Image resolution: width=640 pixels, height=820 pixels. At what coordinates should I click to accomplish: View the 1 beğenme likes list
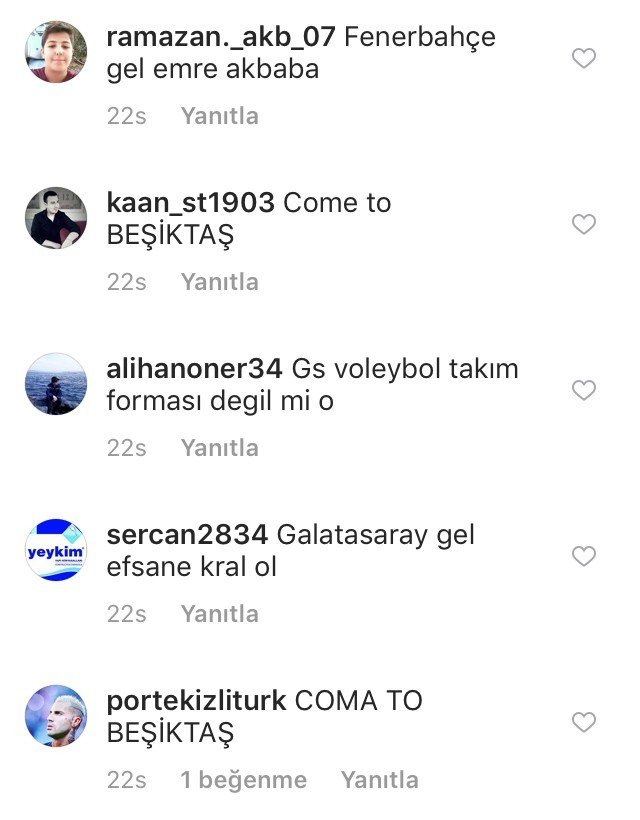click(244, 780)
